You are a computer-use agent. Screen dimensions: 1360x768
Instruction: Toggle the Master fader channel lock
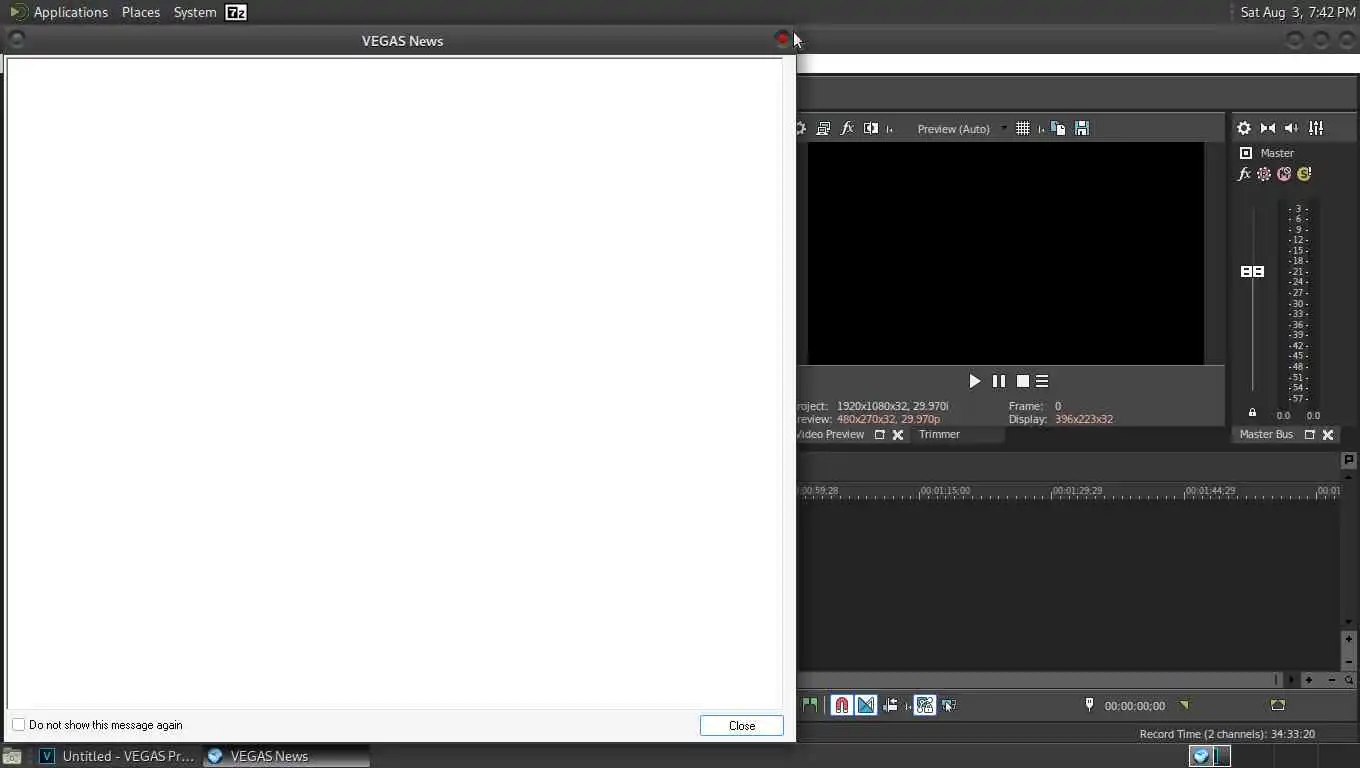click(1252, 412)
